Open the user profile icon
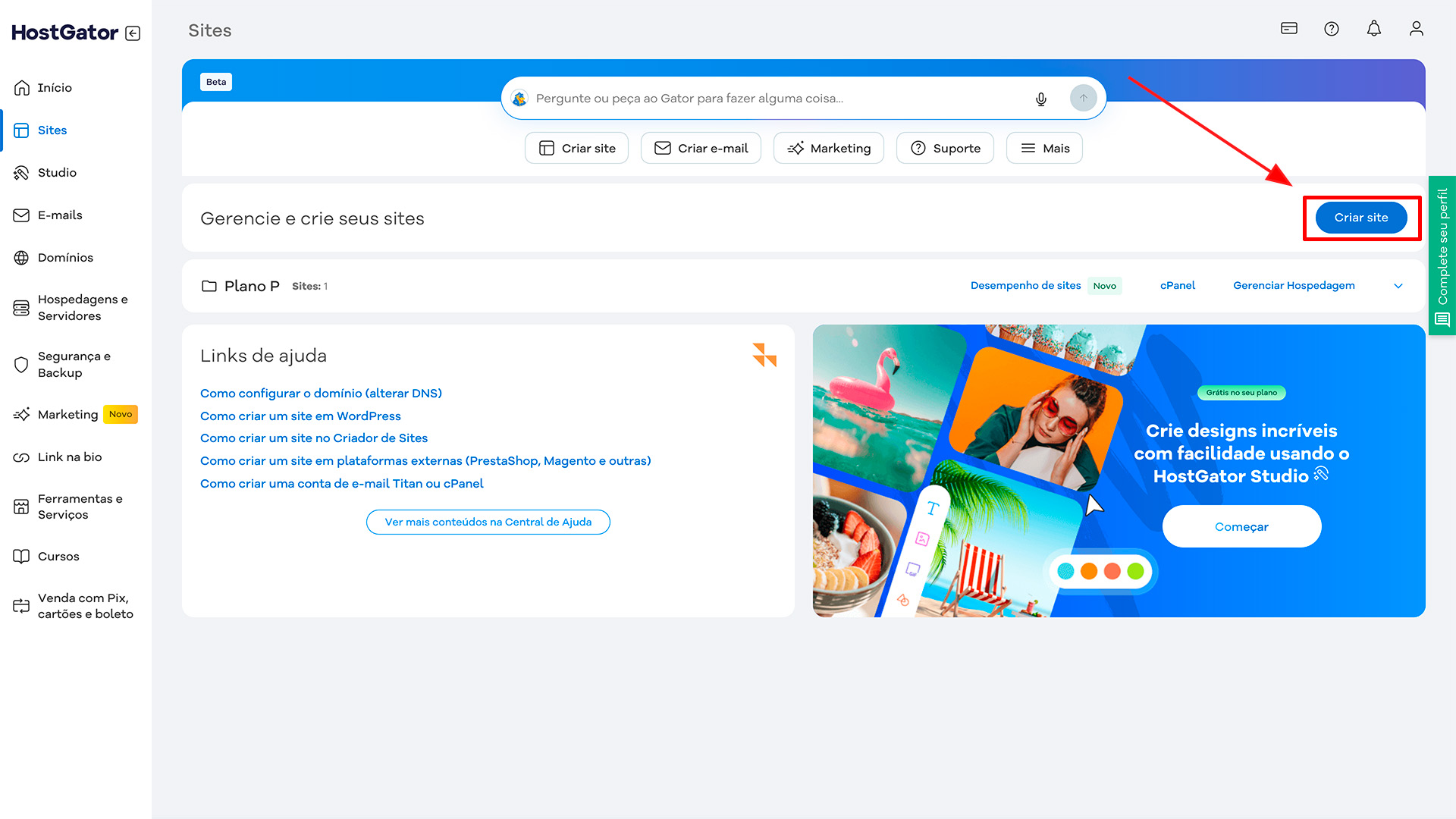The image size is (1456, 819). point(1417,29)
